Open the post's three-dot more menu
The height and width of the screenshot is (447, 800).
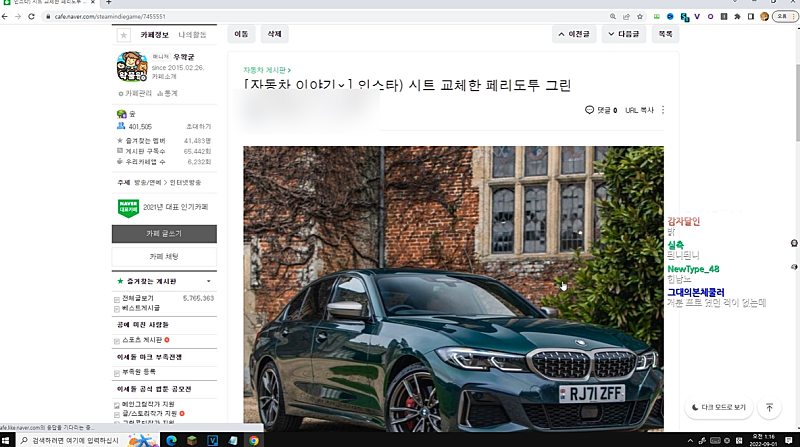pos(663,110)
